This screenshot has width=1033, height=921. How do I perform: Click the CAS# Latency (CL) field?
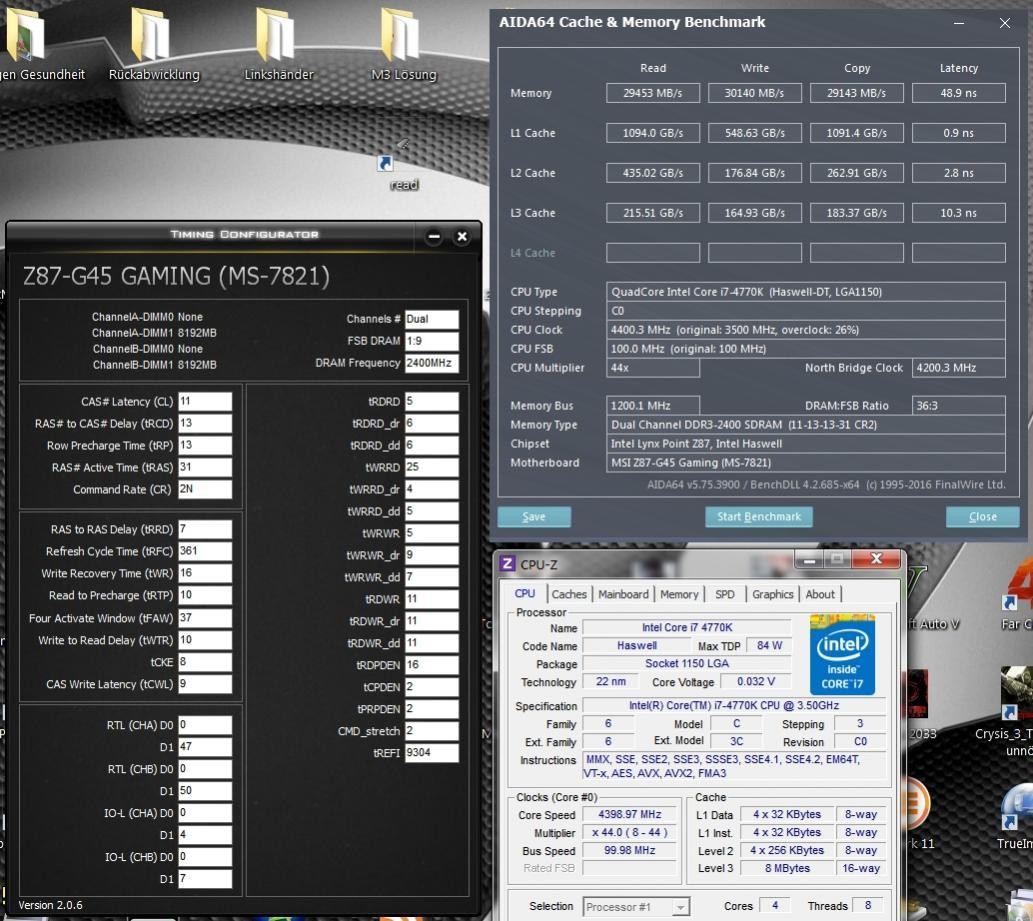click(x=205, y=401)
